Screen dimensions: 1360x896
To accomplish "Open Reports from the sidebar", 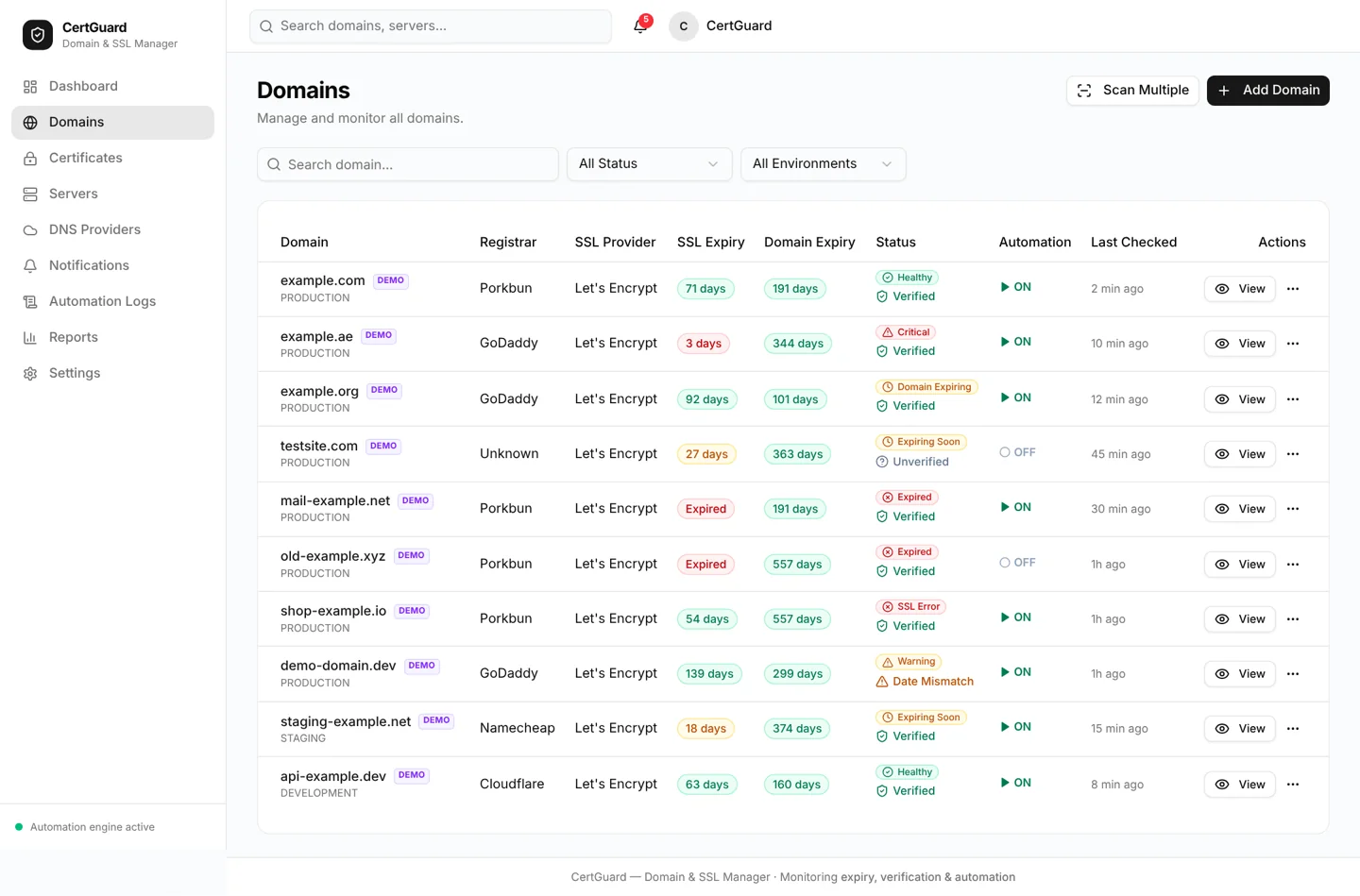I will point(112,338).
